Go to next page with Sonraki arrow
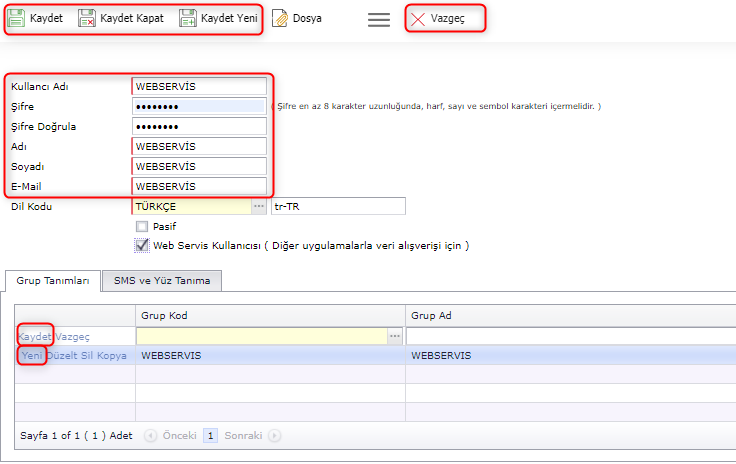The height and width of the screenshot is (464, 736). 274,436
